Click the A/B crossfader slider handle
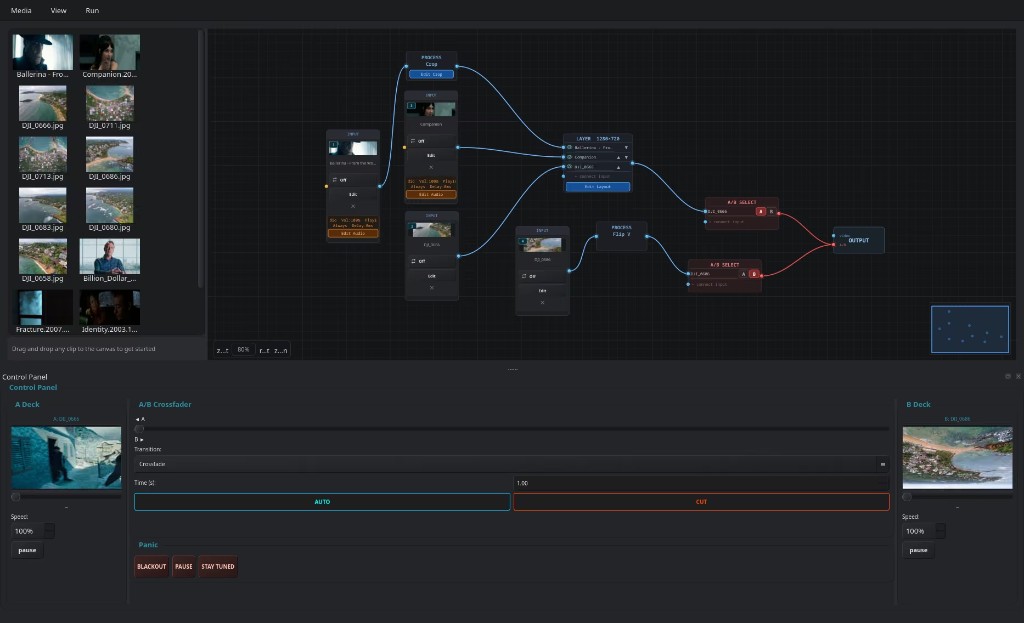The image size is (1024, 623). tap(139, 429)
